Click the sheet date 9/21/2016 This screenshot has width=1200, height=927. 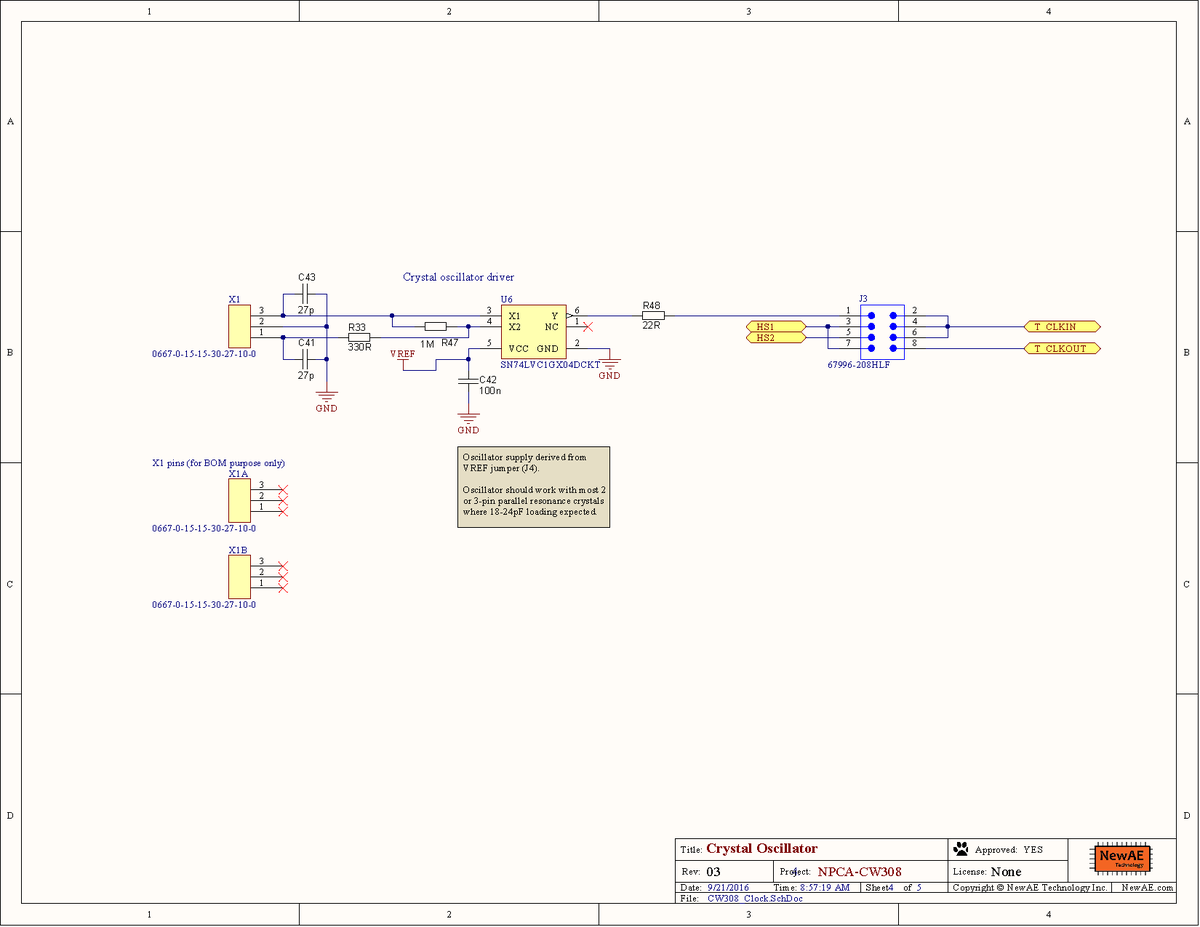(x=728, y=887)
